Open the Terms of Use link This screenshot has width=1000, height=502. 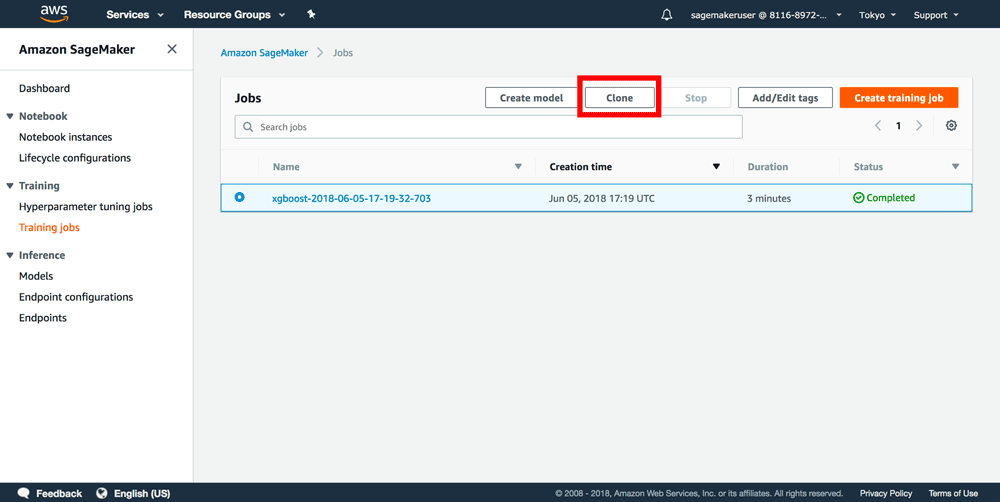[953, 493]
